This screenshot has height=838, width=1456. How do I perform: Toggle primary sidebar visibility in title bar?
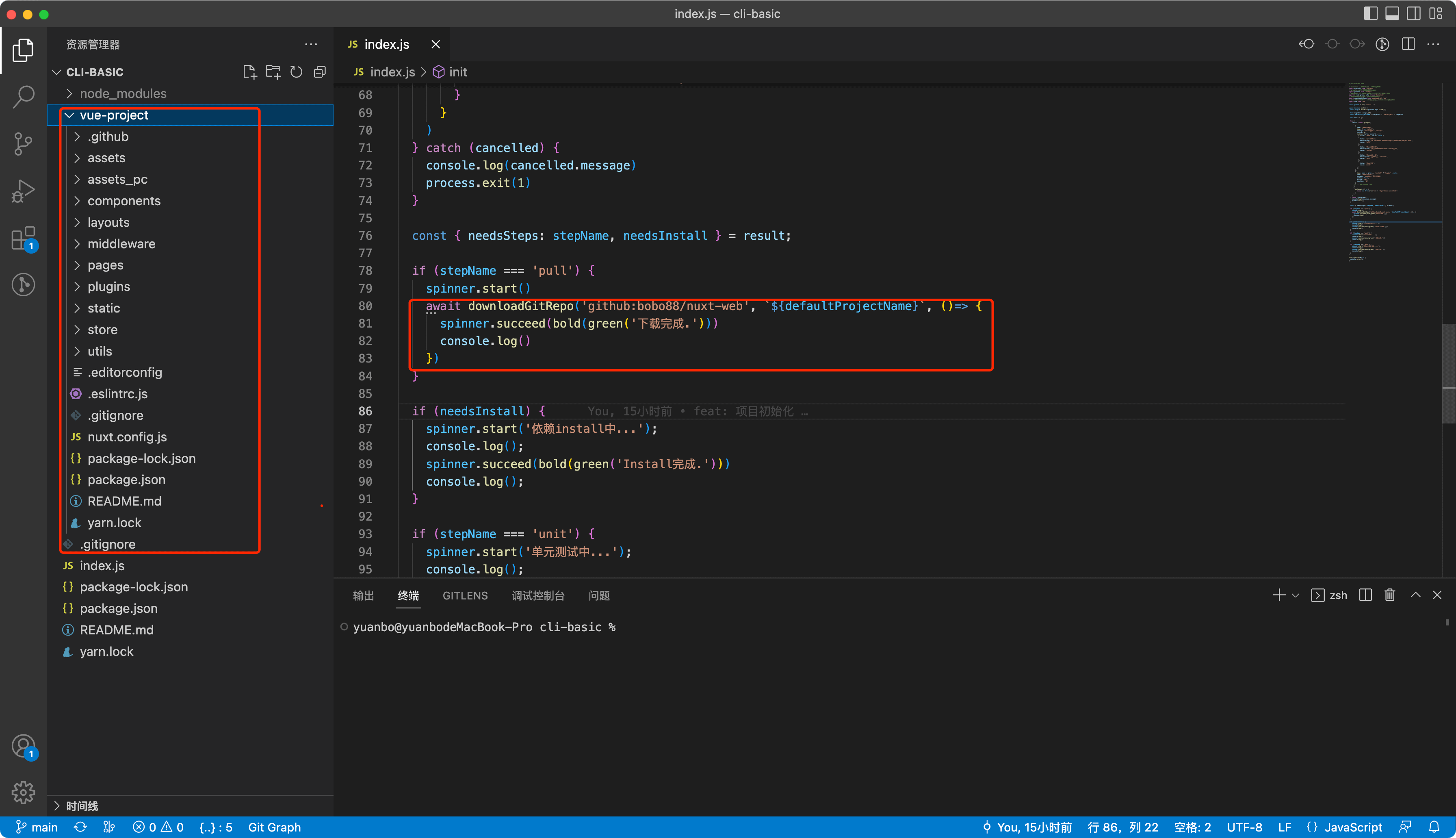pos(1370,13)
